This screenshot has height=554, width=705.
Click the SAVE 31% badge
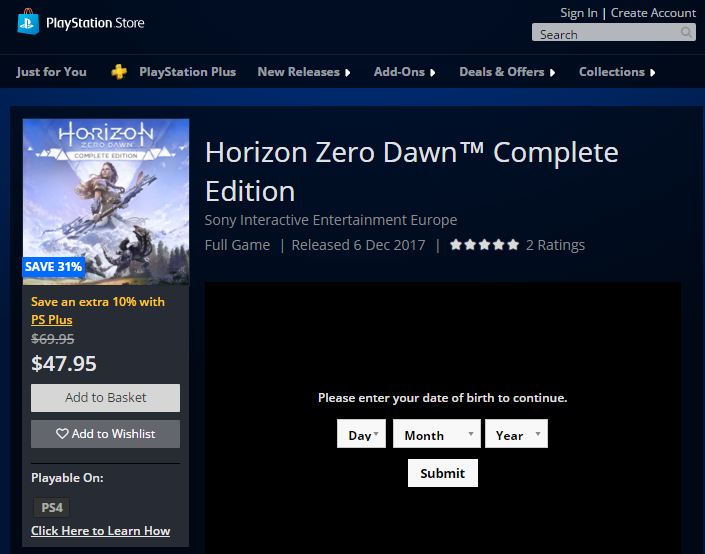(x=54, y=267)
